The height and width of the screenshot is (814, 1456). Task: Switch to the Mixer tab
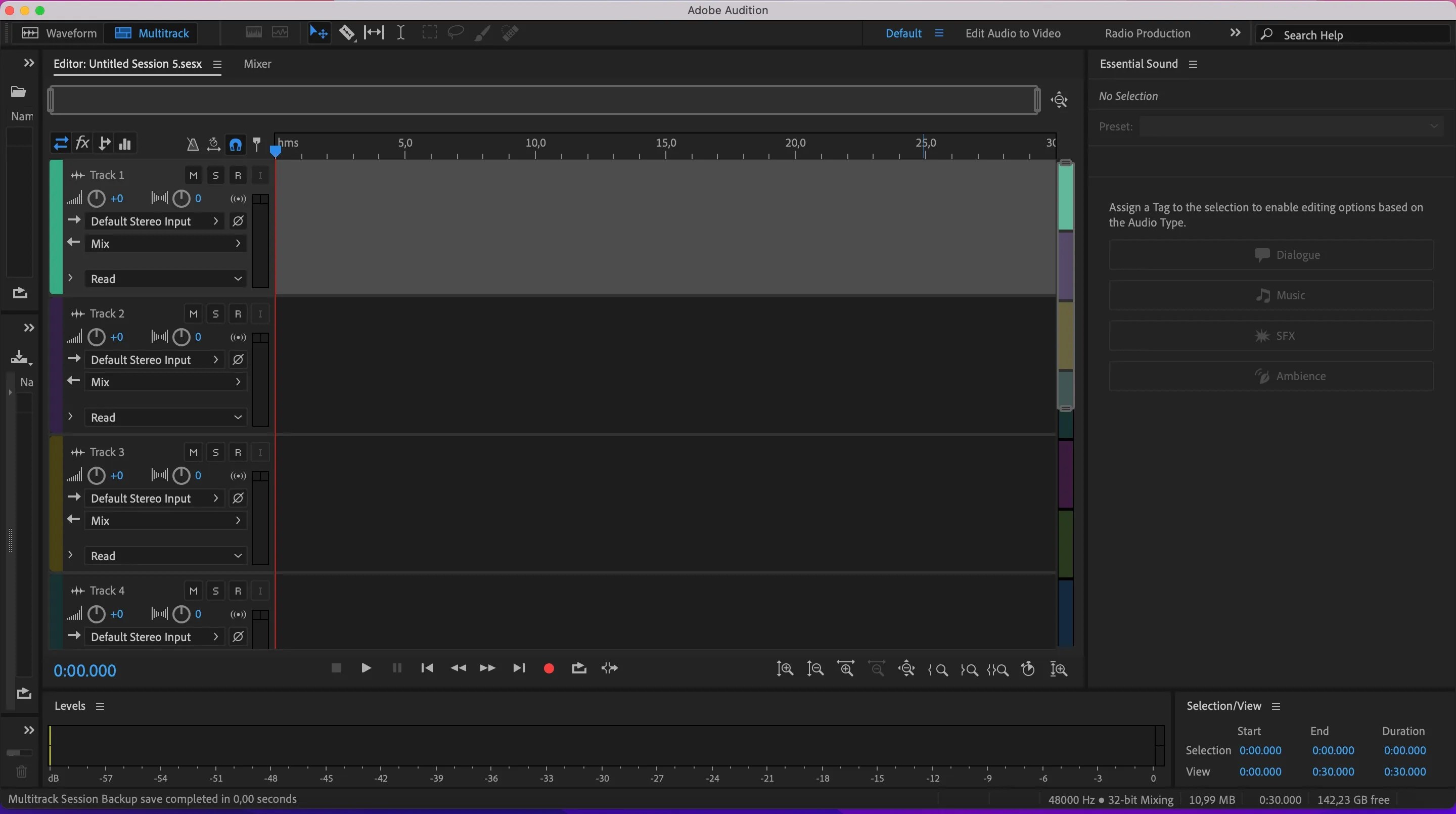click(257, 64)
